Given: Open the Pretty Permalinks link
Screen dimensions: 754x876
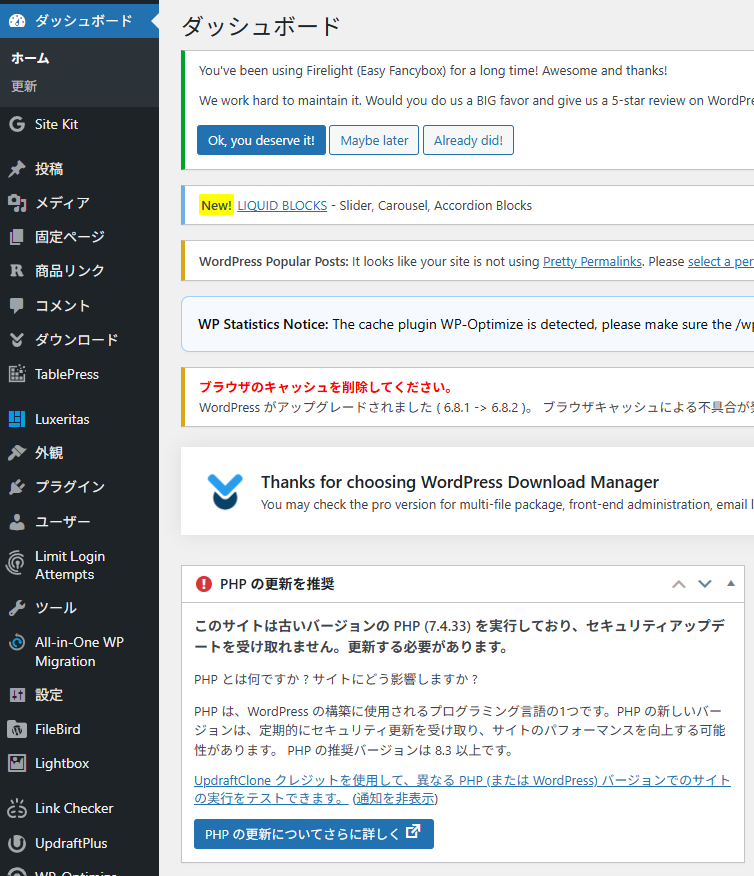Looking at the screenshot, I should (592, 261).
